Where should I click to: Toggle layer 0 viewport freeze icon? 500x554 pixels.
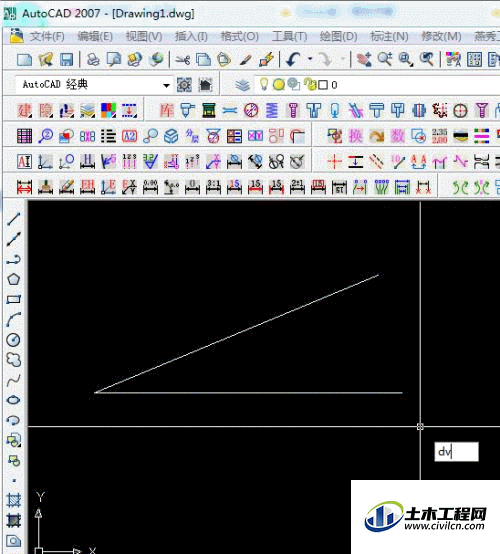point(294,84)
